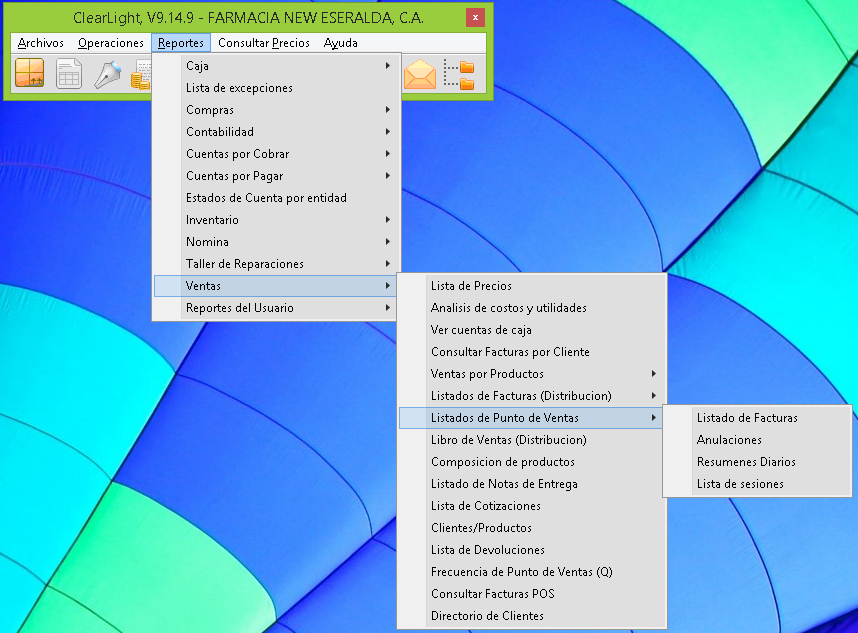Open the Operaciones menu

111,43
